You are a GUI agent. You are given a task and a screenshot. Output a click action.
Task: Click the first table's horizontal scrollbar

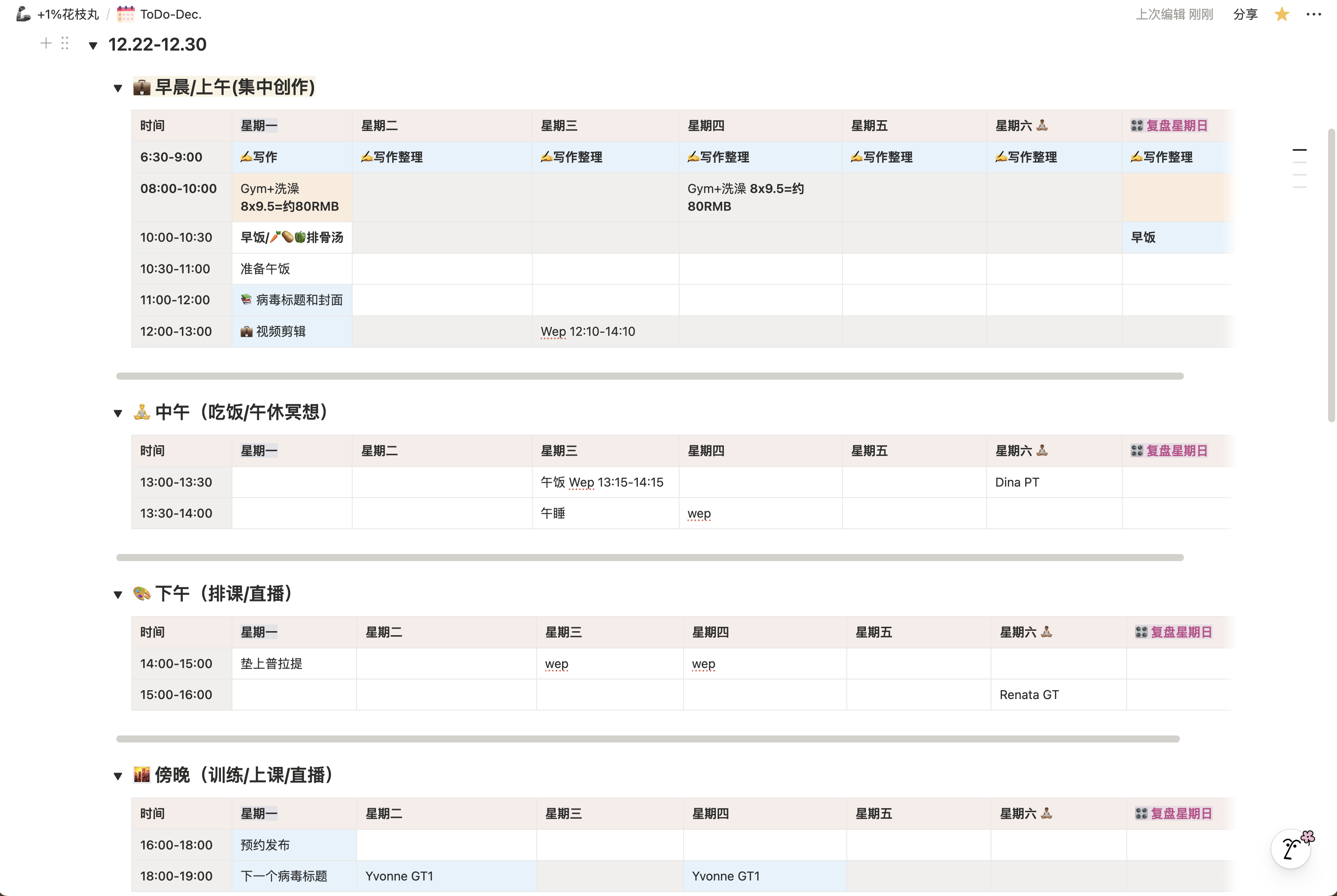click(x=649, y=376)
